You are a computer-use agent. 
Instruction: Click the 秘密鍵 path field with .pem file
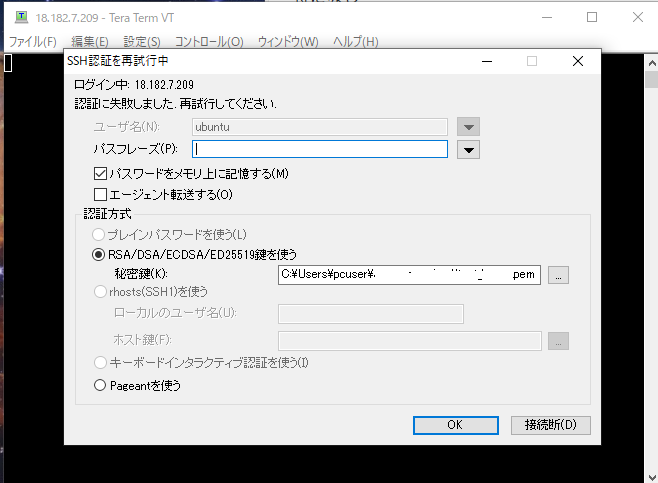click(x=409, y=275)
